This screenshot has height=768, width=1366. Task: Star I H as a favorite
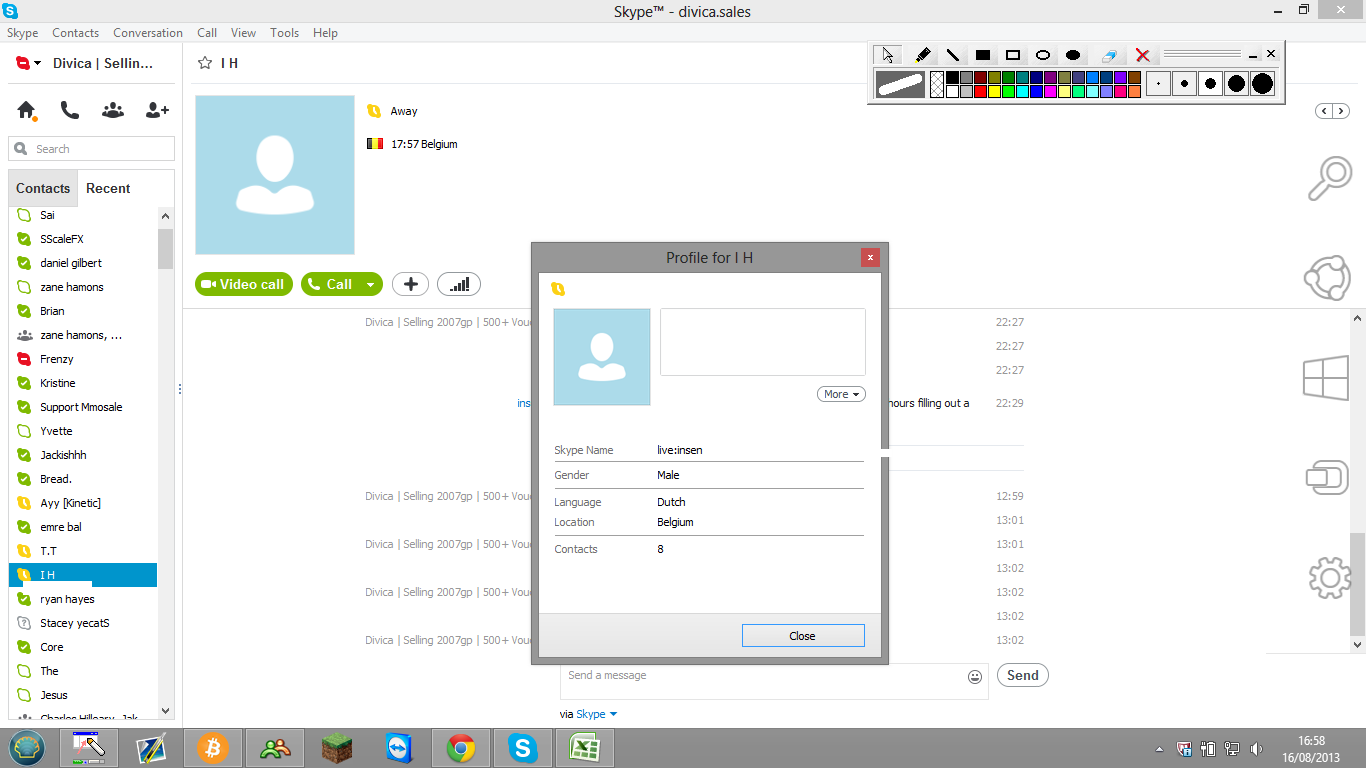pos(205,63)
